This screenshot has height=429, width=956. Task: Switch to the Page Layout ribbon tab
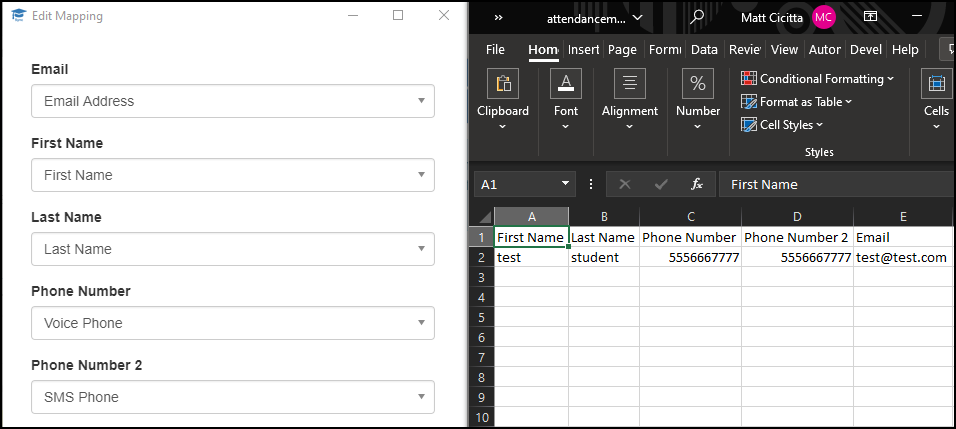click(622, 50)
